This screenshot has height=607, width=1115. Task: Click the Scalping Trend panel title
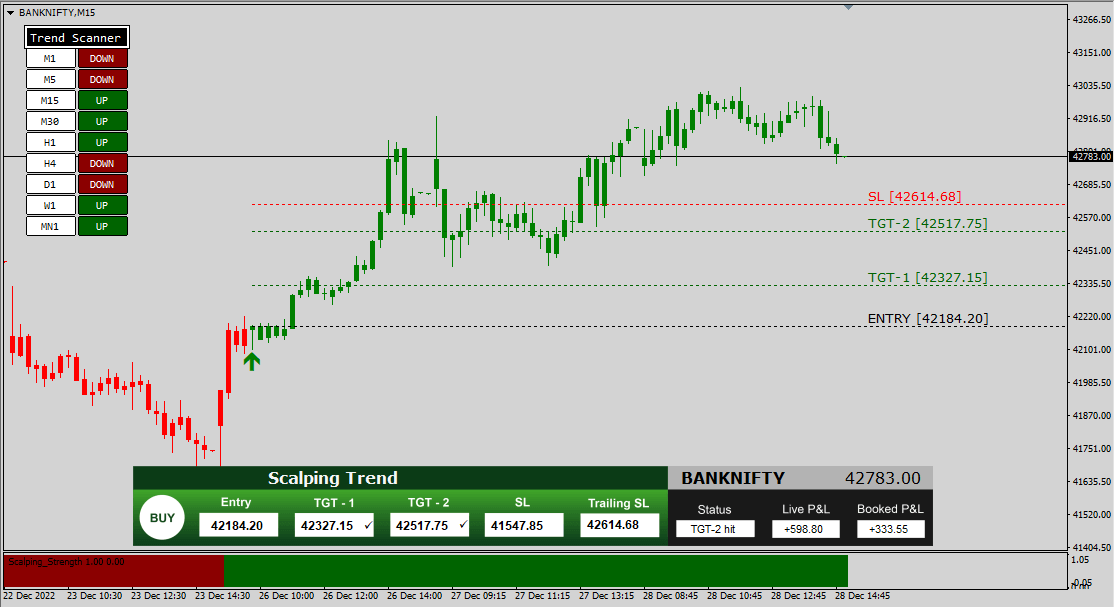[x=333, y=478]
